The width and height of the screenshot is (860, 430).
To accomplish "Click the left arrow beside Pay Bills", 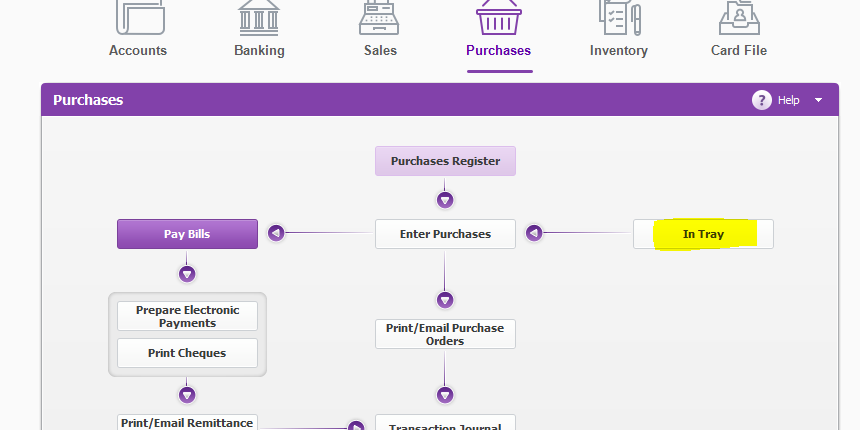I will (276, 233).
